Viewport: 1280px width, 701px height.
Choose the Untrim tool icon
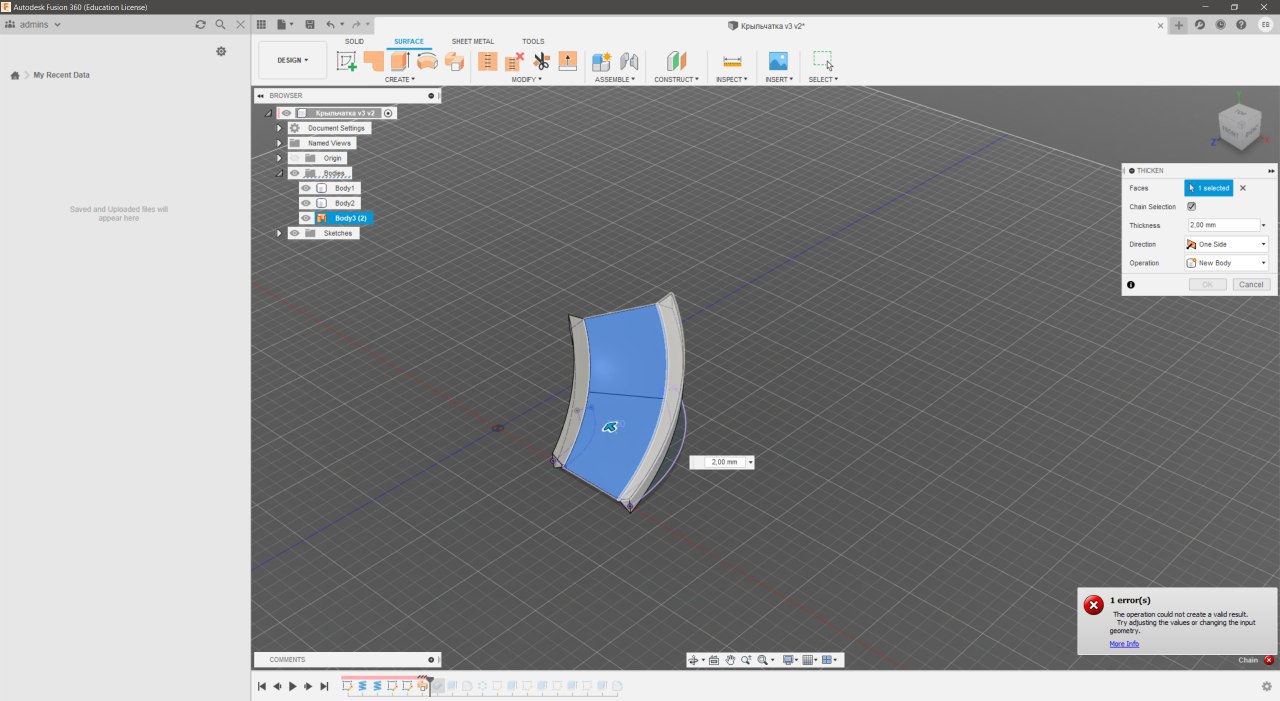pyautogui.click(x=513, y=61)
